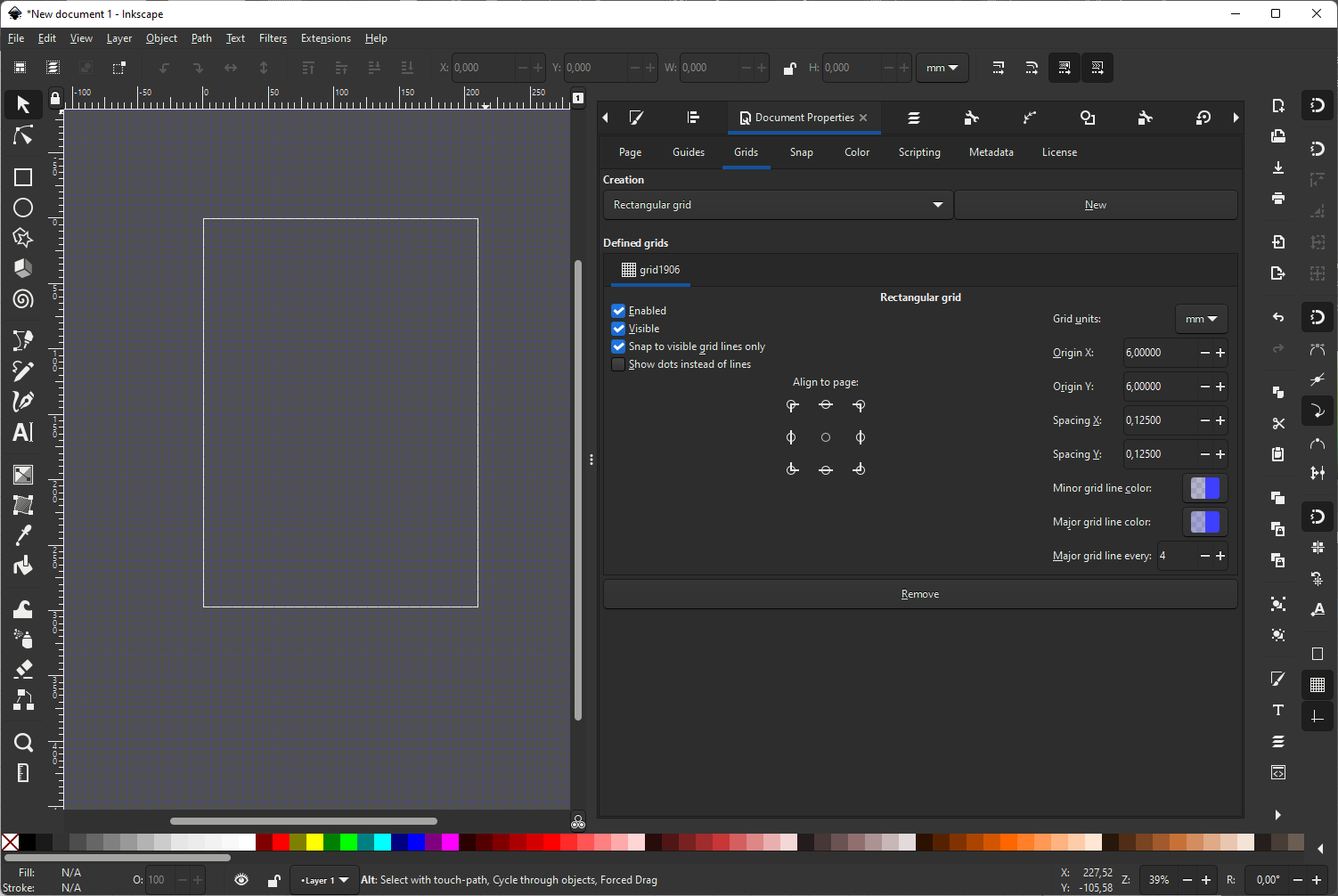
Task: Open the Layer 1 selector dropdown
Action: coord(323,879)
